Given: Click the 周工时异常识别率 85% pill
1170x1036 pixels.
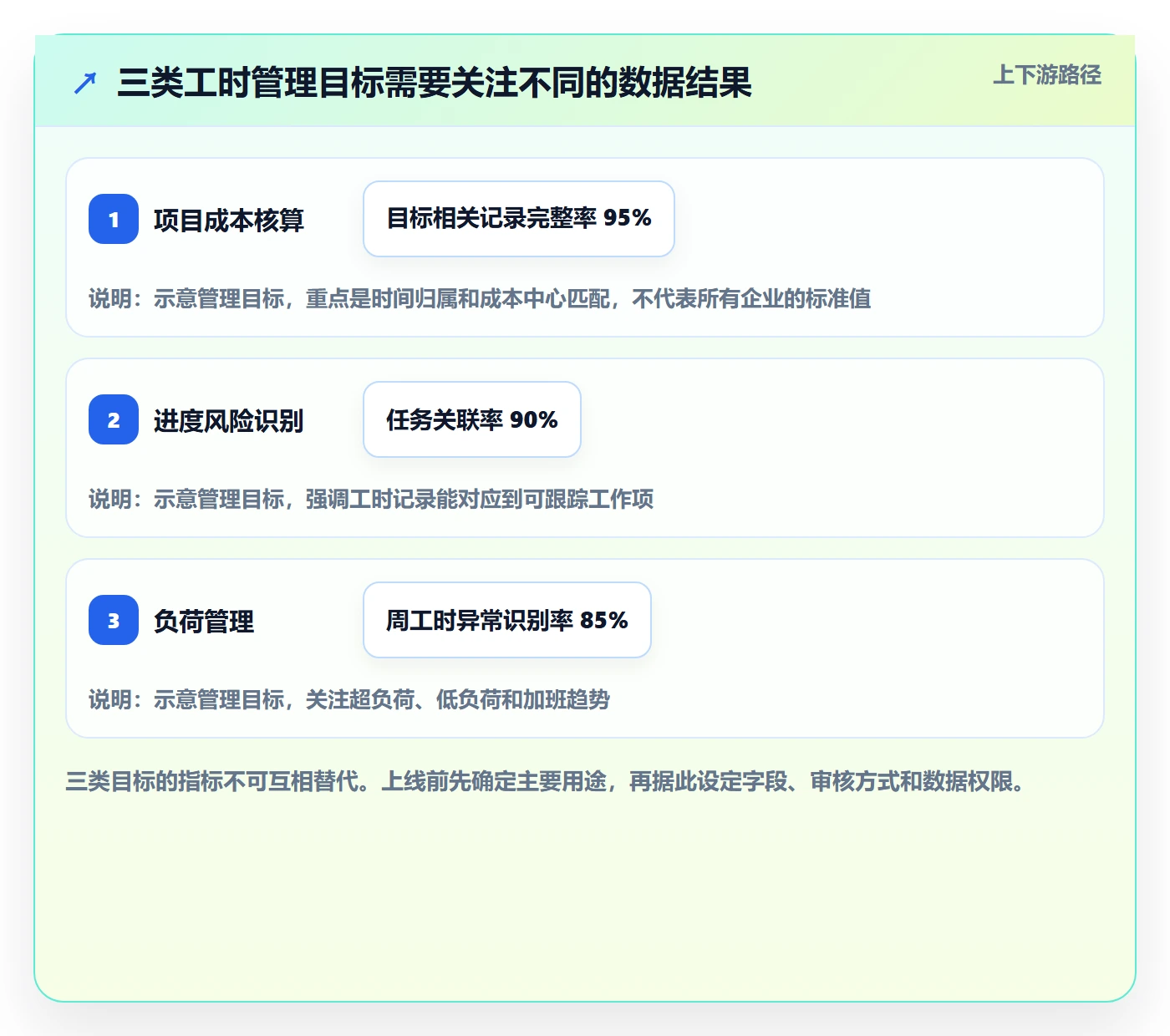Looking at the screenshot, I should point(507,620).
